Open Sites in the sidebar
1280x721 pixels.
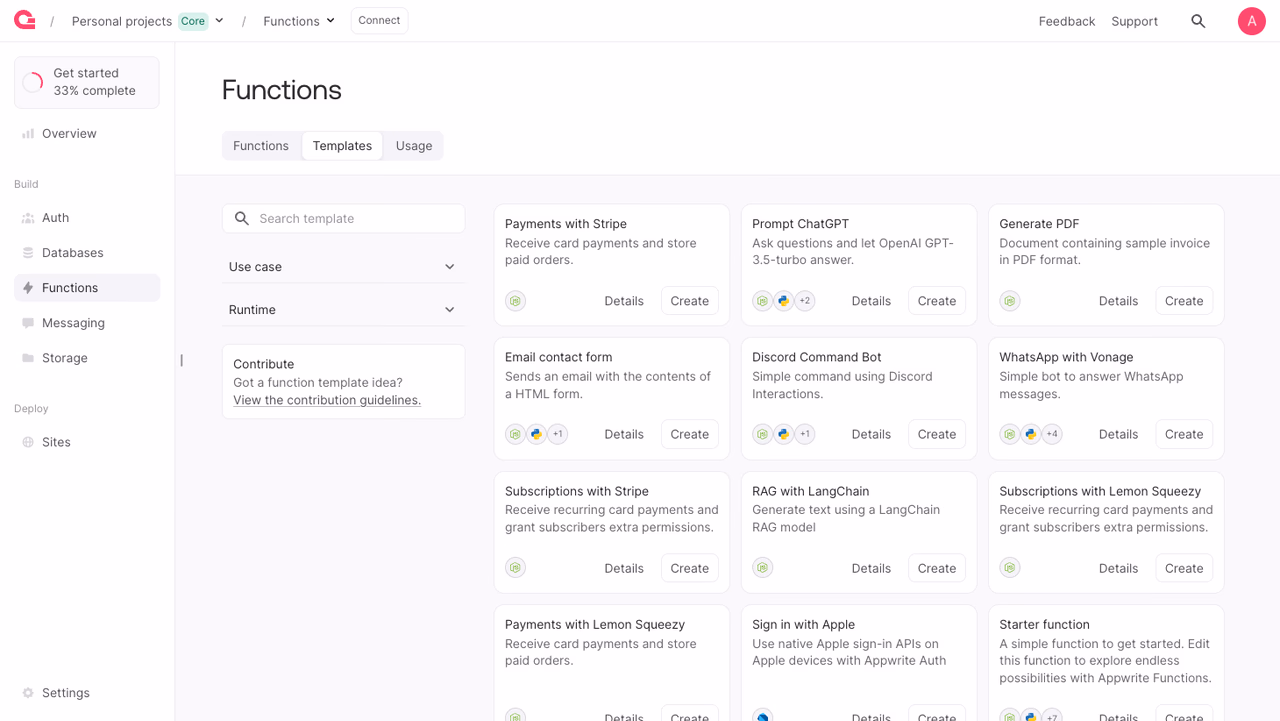(87, 442)
